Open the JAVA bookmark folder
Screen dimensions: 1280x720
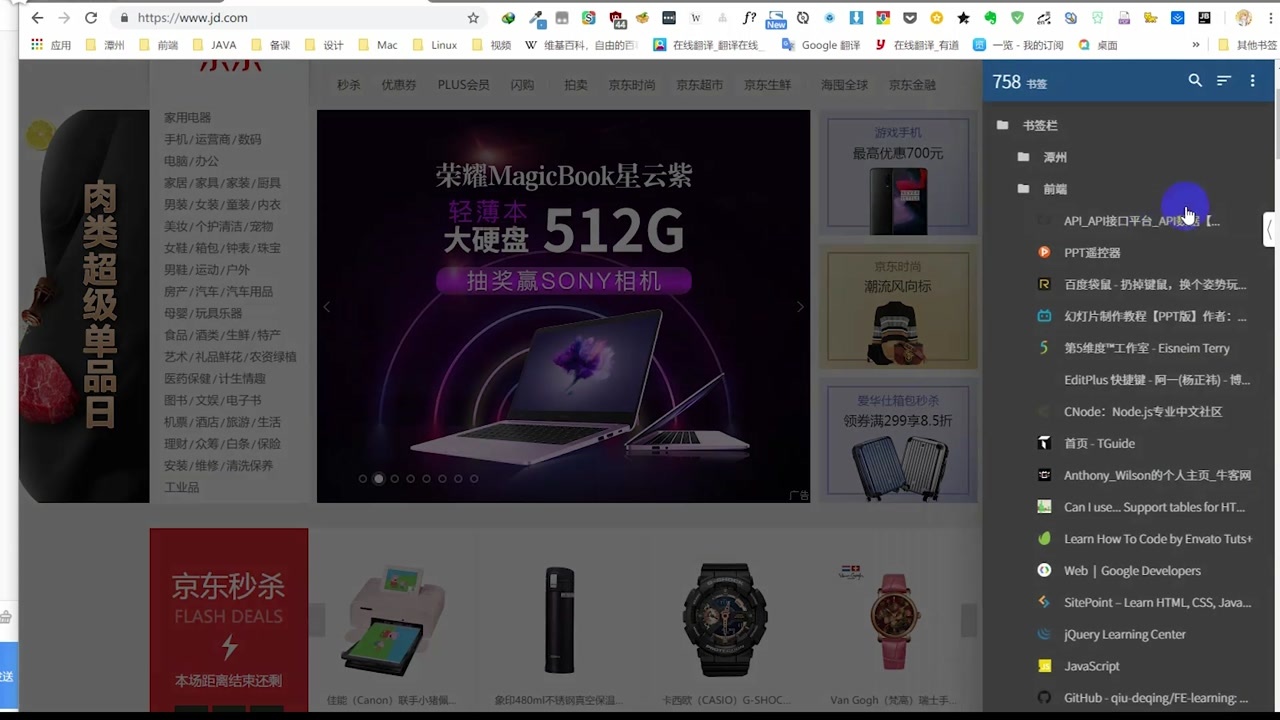(213, 45)
